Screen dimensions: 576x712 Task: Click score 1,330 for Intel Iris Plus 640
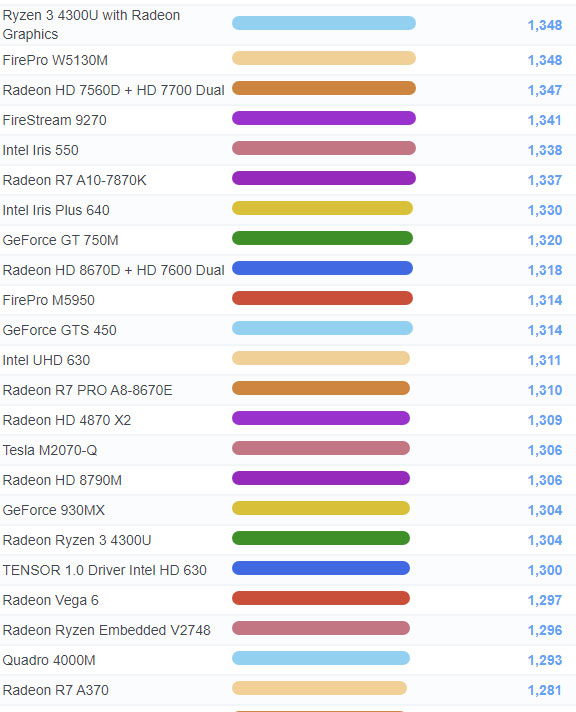click(545, 210)
